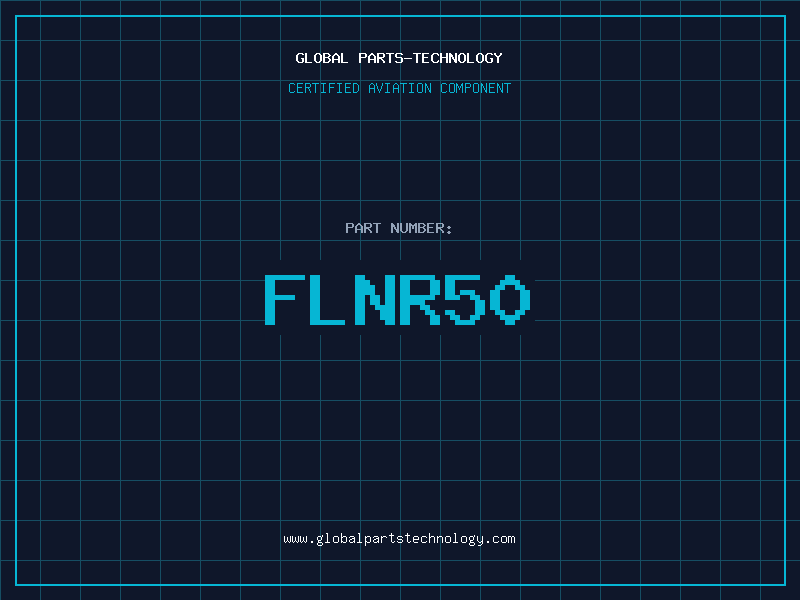
Task: Select the GLOBAL PARTS-TECHNOLOGY title text
Action: pyautogui.click(x=399, y=58)
